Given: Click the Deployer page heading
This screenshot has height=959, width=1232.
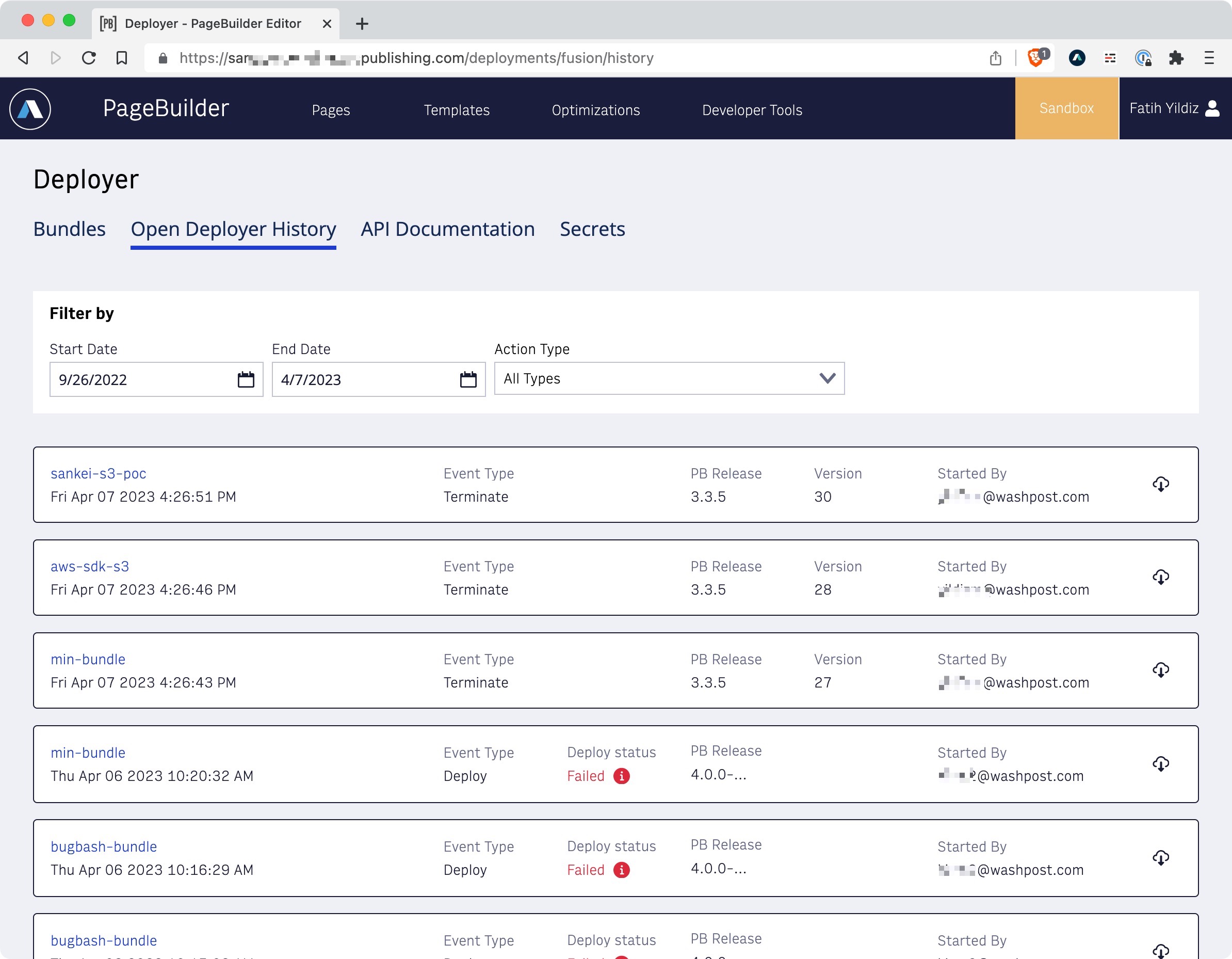Looking at the screenshot, I should (86, 180).
